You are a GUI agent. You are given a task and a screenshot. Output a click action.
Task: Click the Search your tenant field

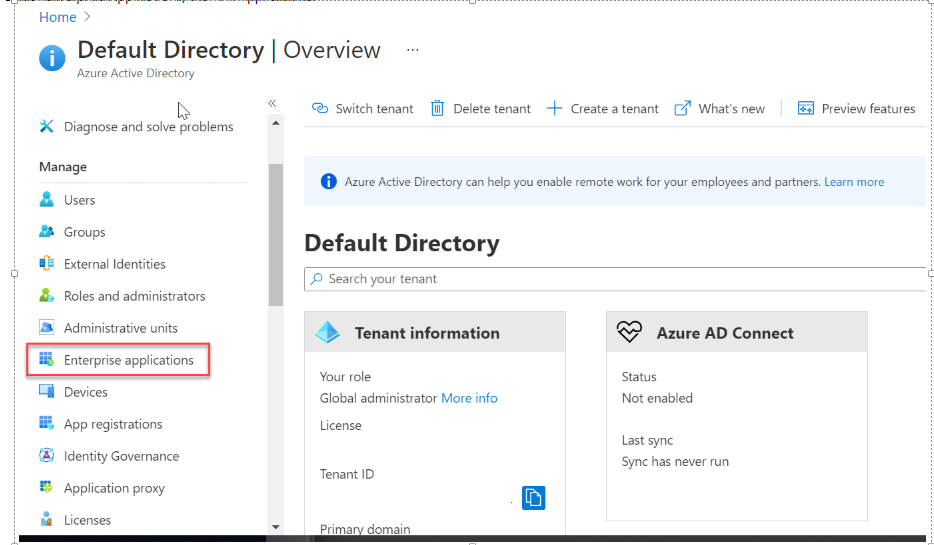click(x=615, y=279)
